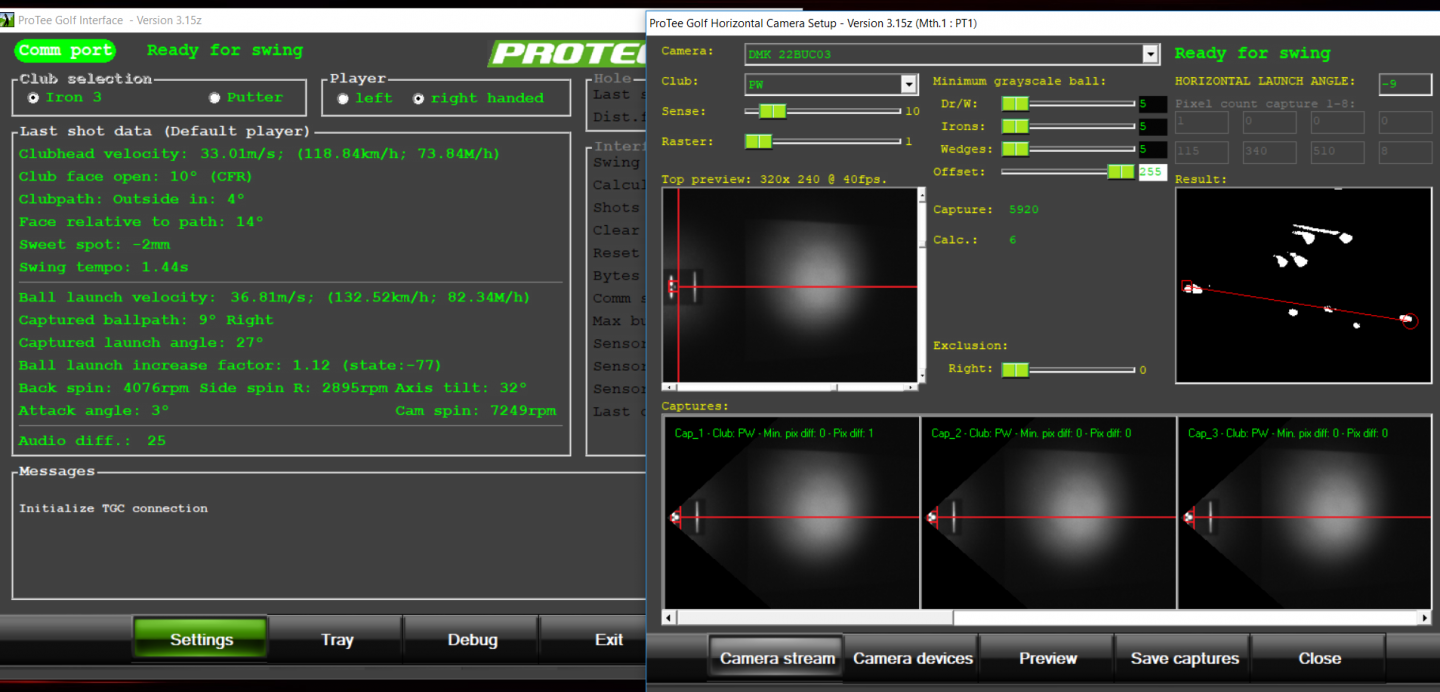Viewport: 1440px width, 692px height.
Task: Click the Initialize TGC connection message
Action: 113,508
